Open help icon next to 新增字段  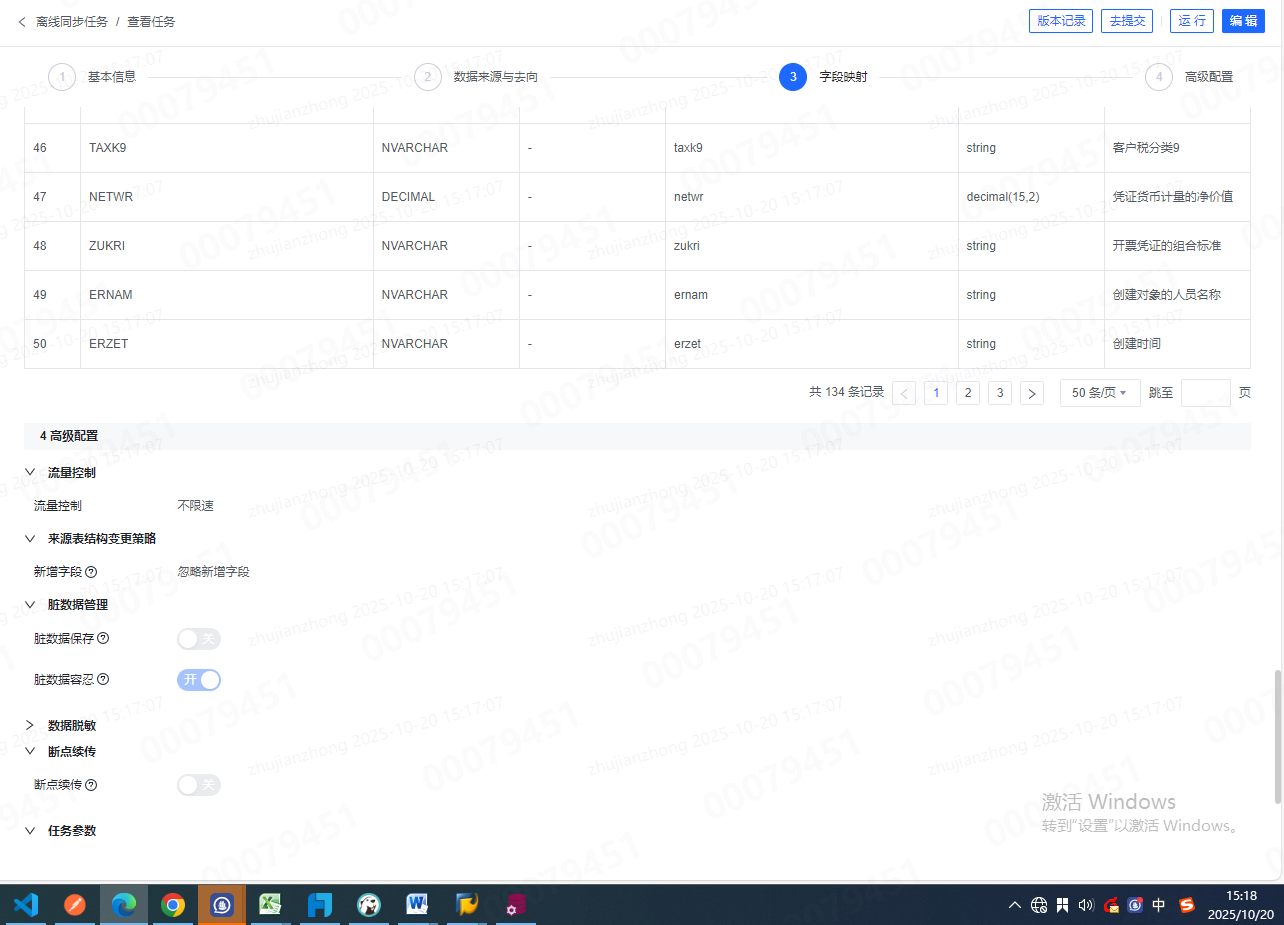91,572
